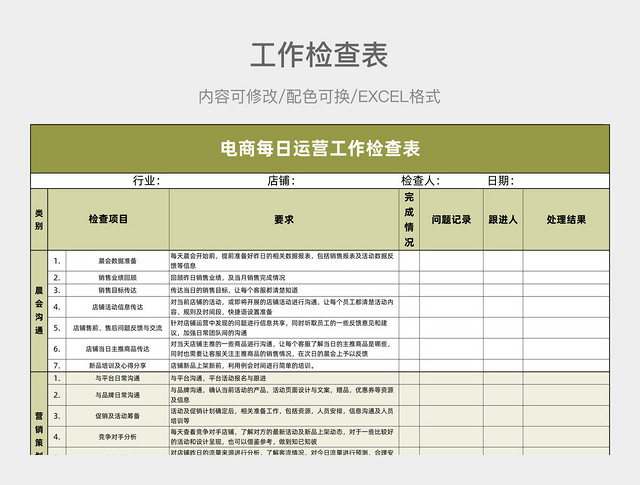Image resolution: width=640 pixels, height=485 pixels.
Task: Click the '促销及活动筹备' item cell
Action: 118,416
